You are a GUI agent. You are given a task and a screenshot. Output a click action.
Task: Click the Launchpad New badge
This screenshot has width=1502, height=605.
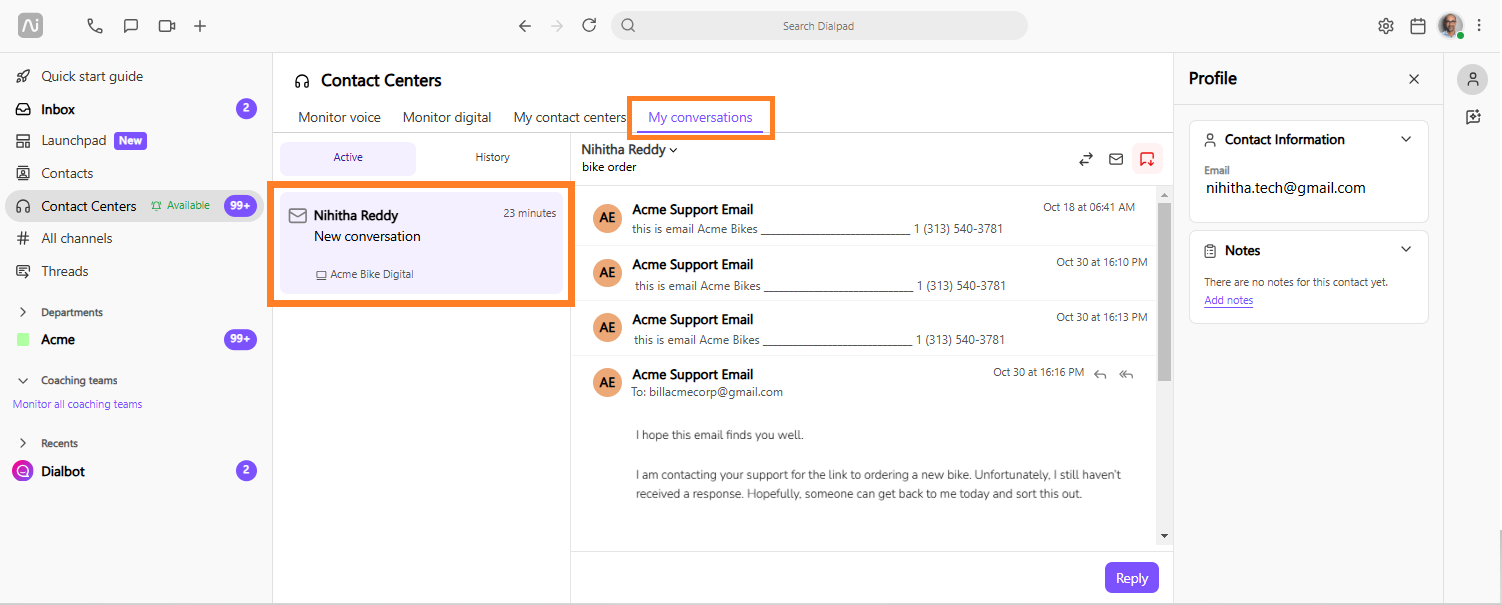click(x=130, y=141)
